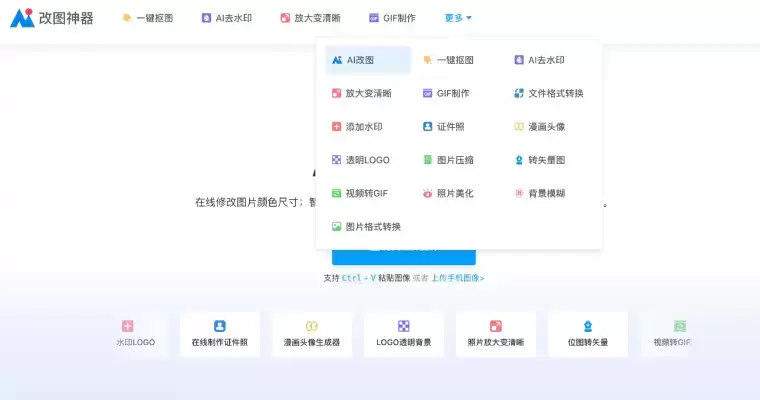760x400 pixels.
Task: Click the 透明LOGO text in dropdown
Action: (367, 160)
